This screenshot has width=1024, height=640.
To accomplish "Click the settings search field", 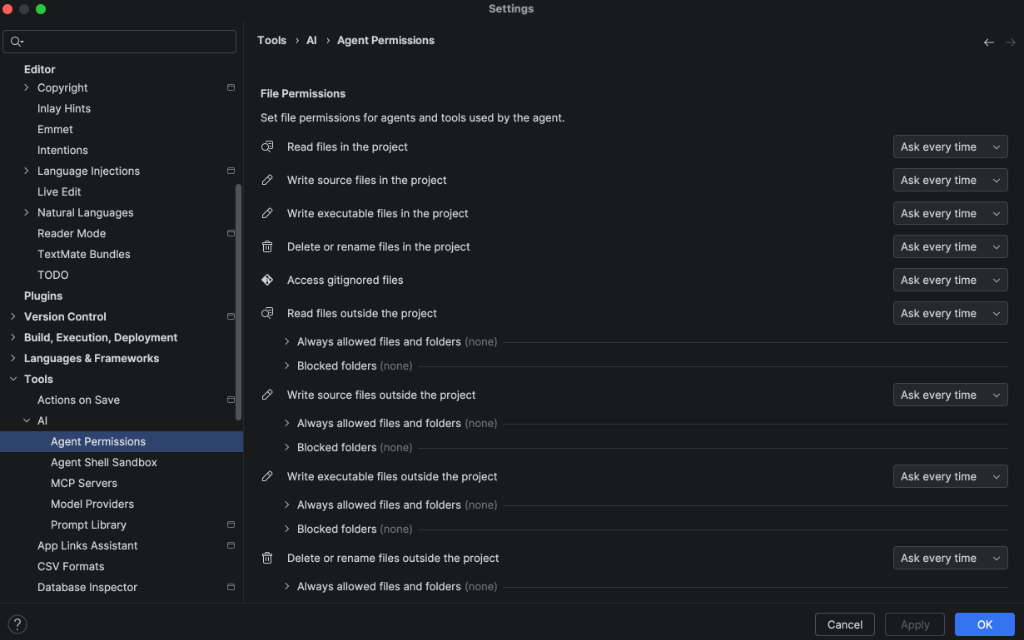I will 120,41.
